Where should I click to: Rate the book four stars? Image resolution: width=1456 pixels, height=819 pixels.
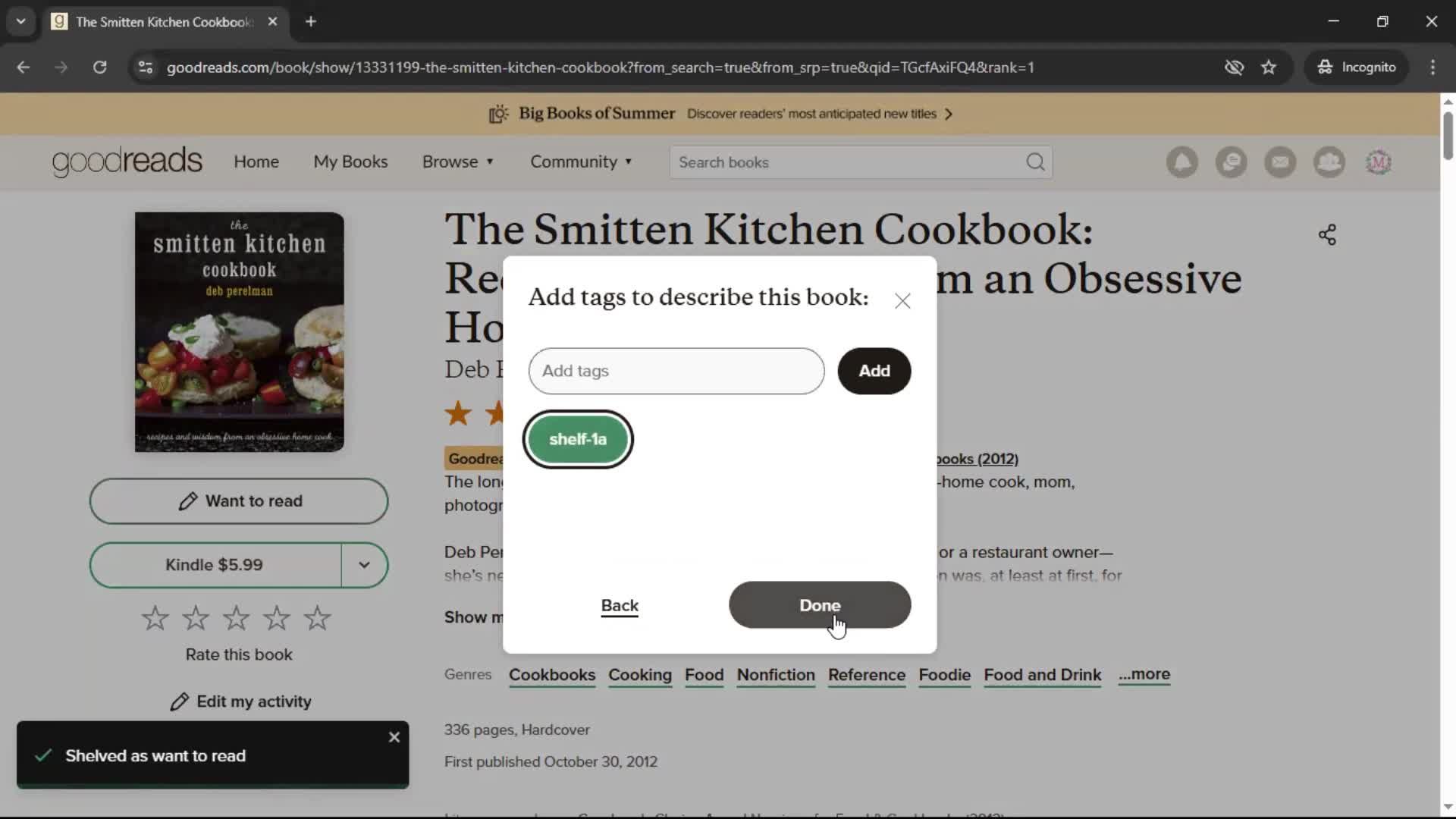click(x=277, y=618)
